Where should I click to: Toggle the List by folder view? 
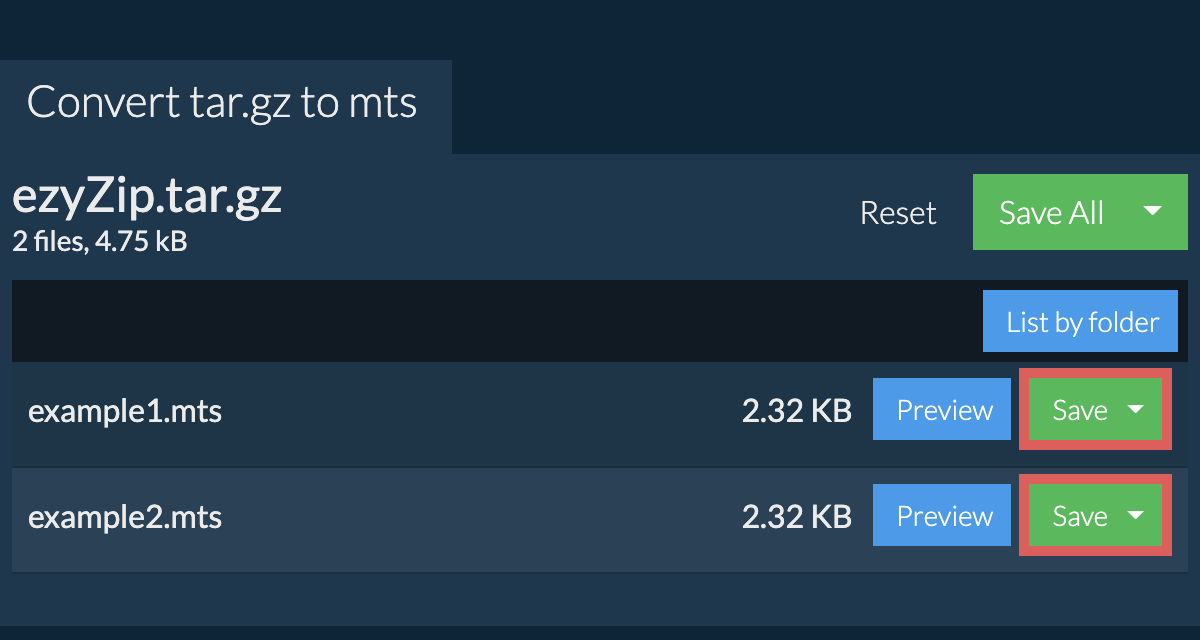click(x=1082, y=322)
